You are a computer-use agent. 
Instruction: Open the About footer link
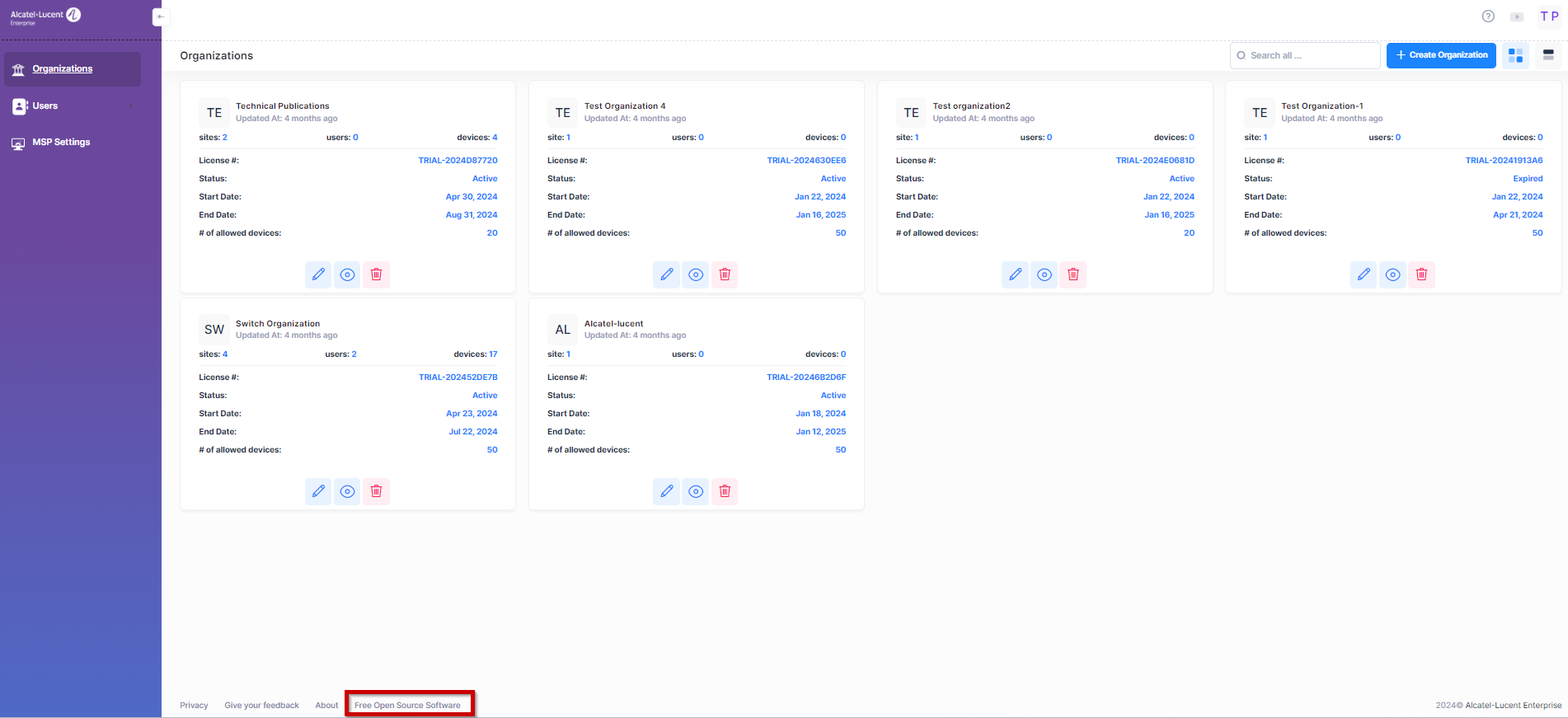pos(326,706)
